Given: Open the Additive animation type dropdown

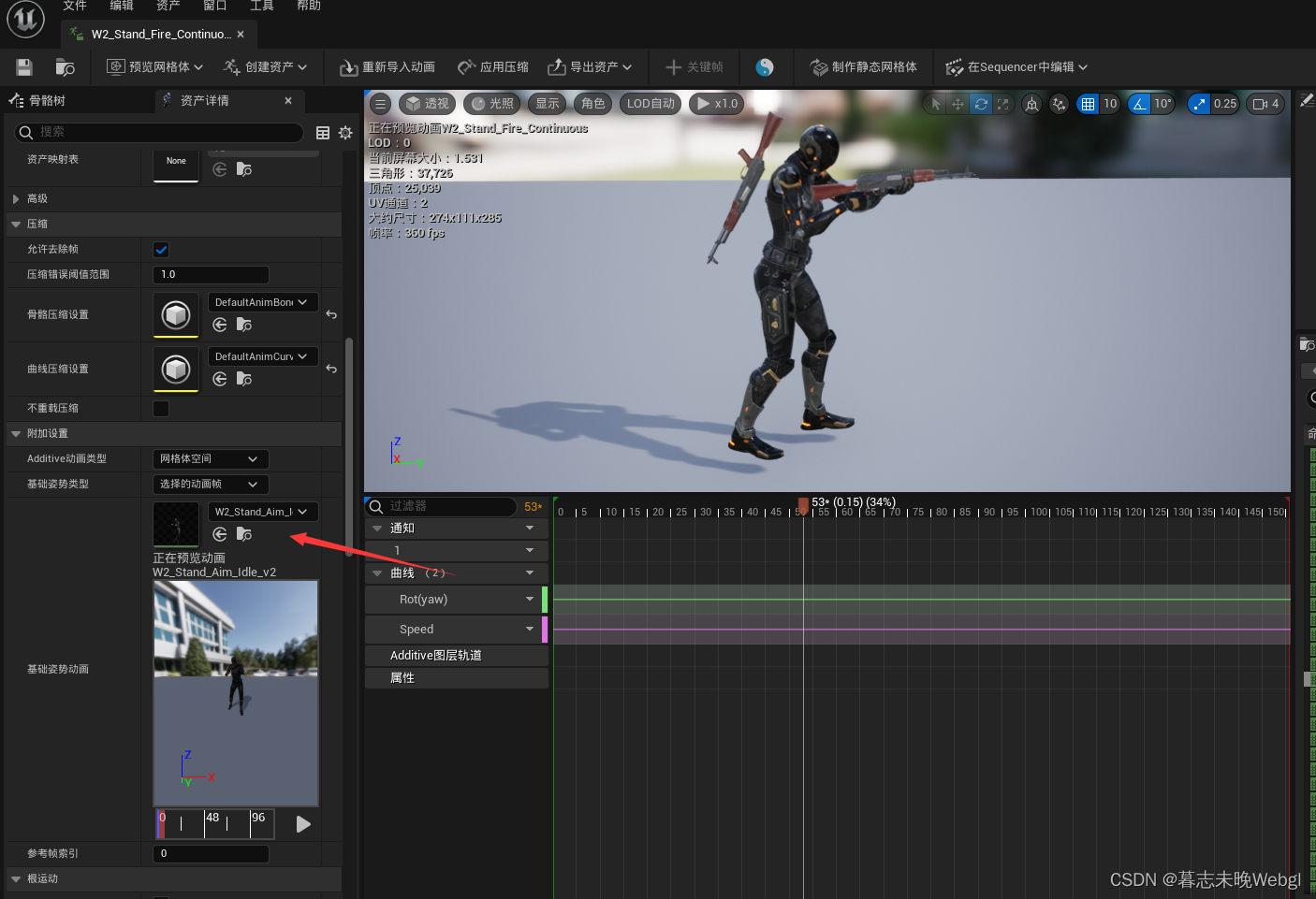Looking at the screenshot, I should point(211,459).
